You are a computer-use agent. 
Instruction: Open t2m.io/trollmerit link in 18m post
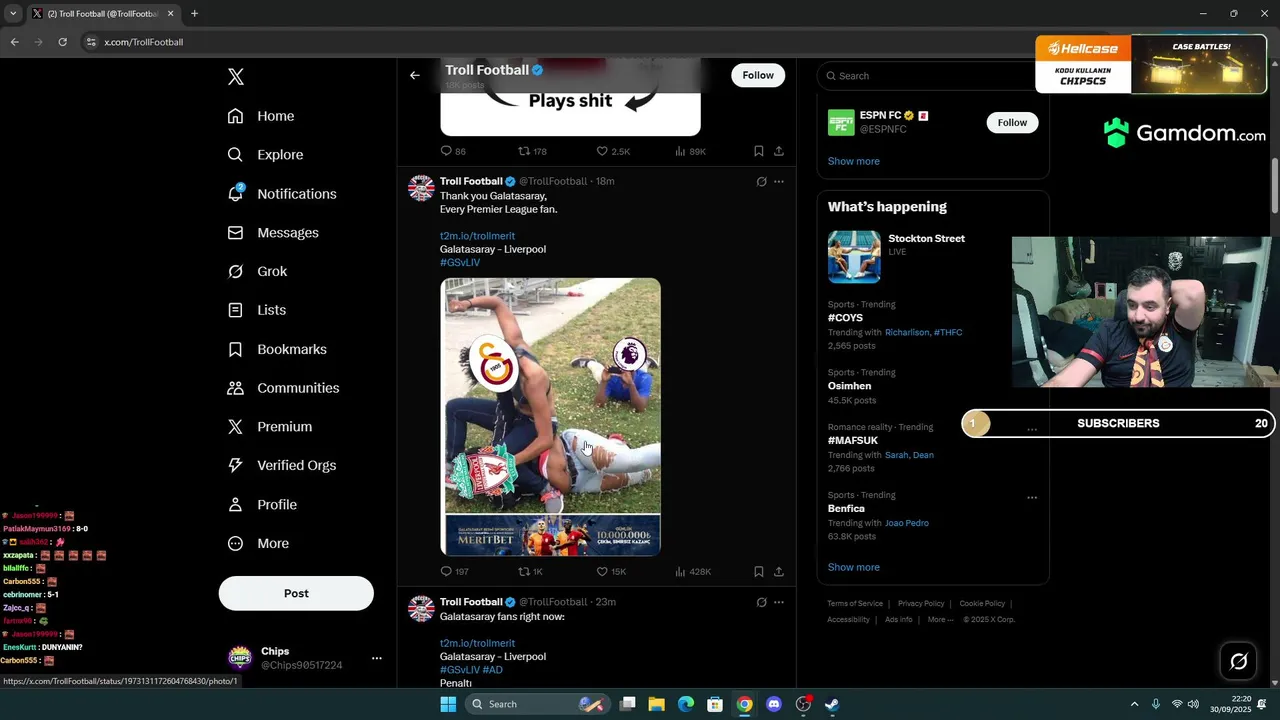pyautogui.click(x=477, y=236)
